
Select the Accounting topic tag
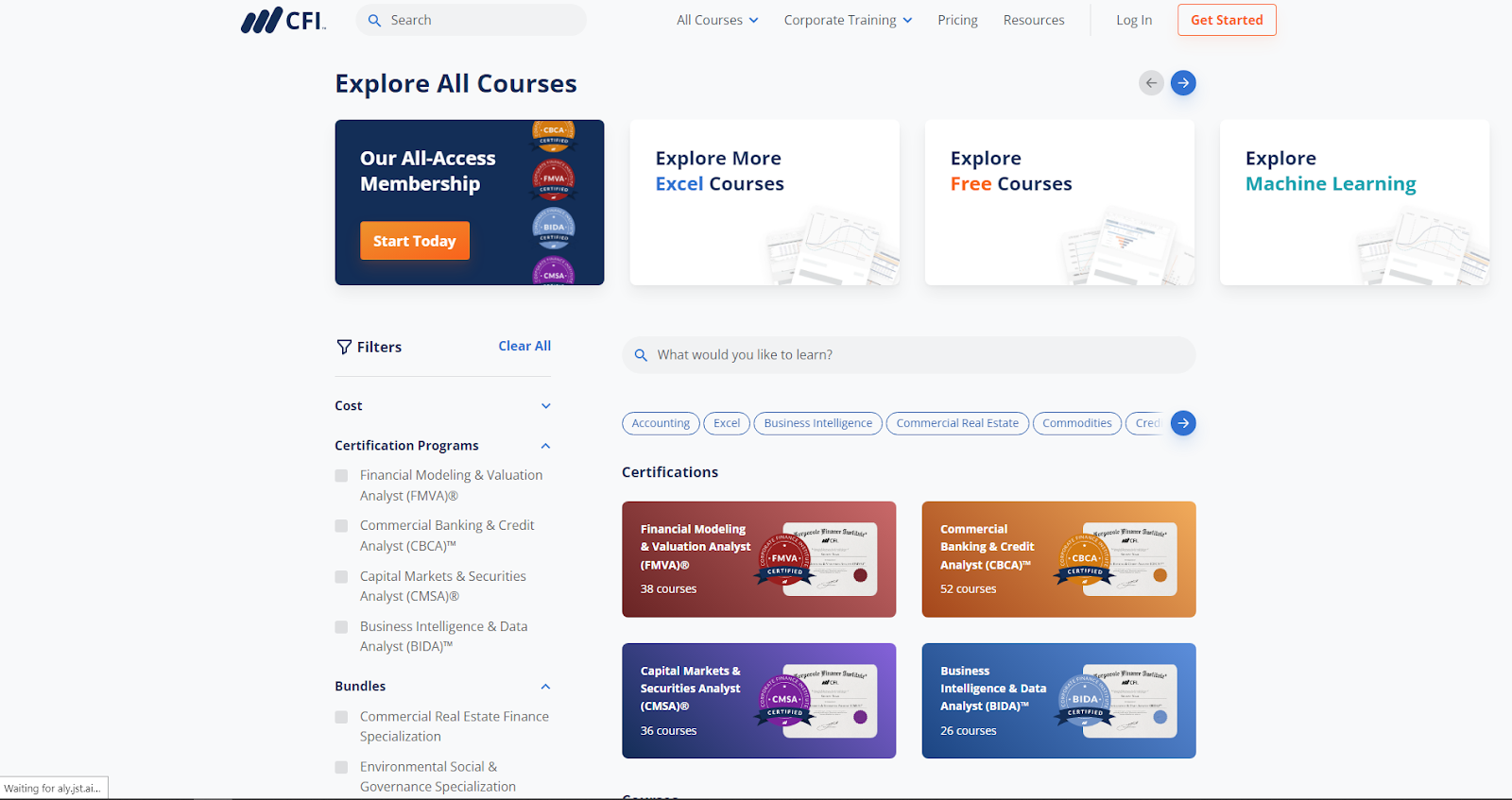tap(661, 423)
